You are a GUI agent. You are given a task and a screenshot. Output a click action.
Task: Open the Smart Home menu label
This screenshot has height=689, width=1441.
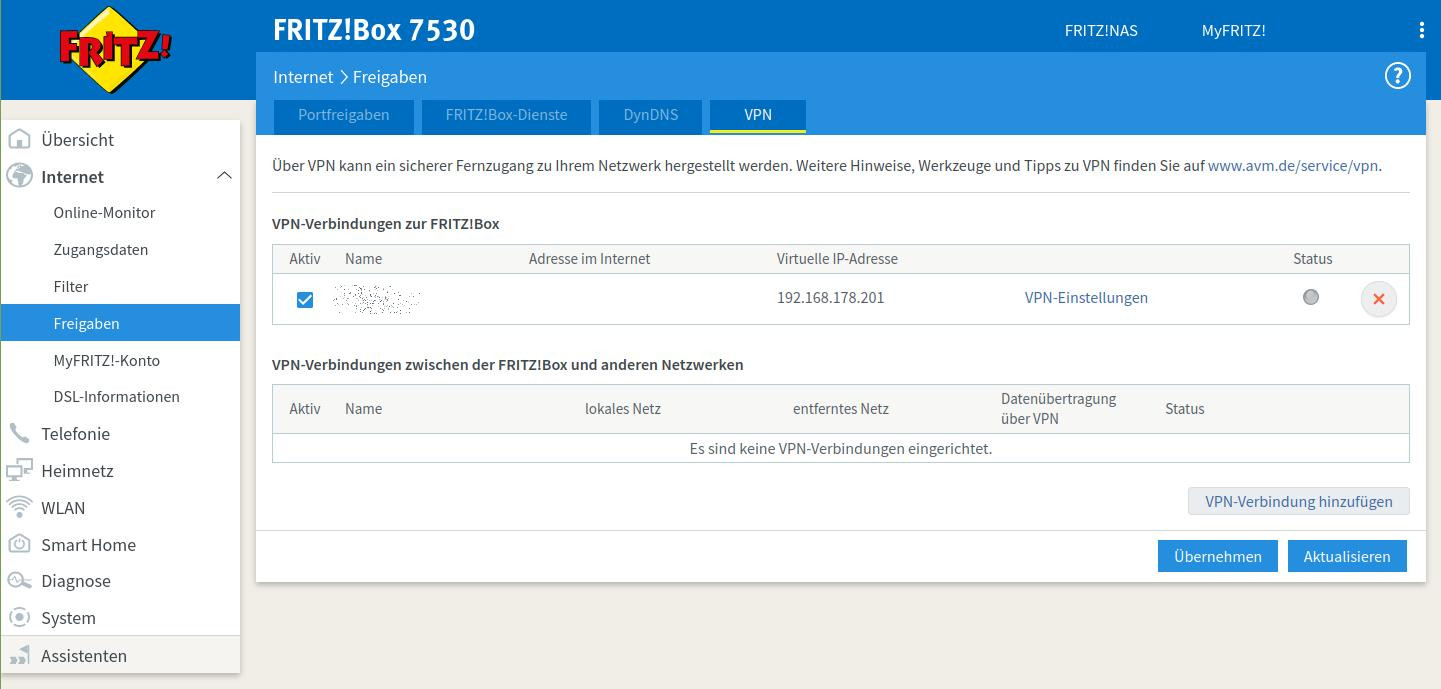coord(88,545)
